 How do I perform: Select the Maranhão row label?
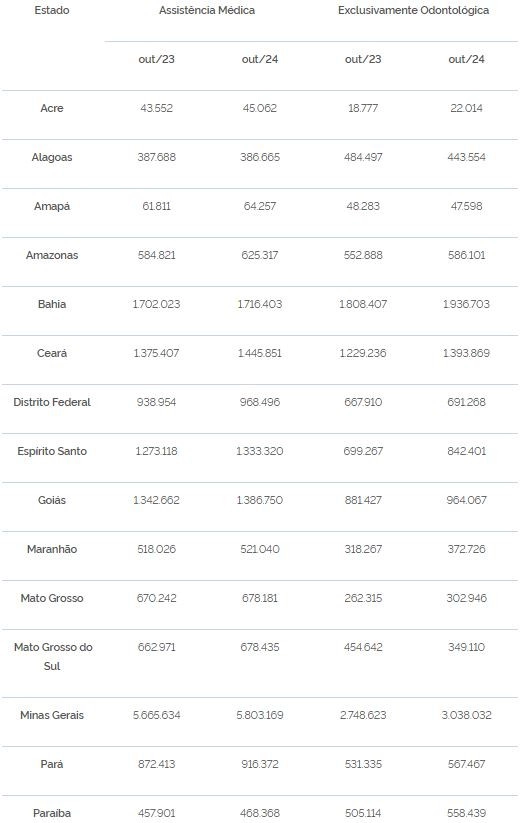(51, 549)
